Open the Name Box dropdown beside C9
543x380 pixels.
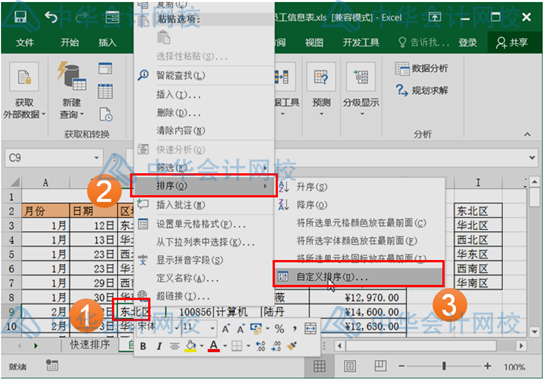[x=97, y=158]
